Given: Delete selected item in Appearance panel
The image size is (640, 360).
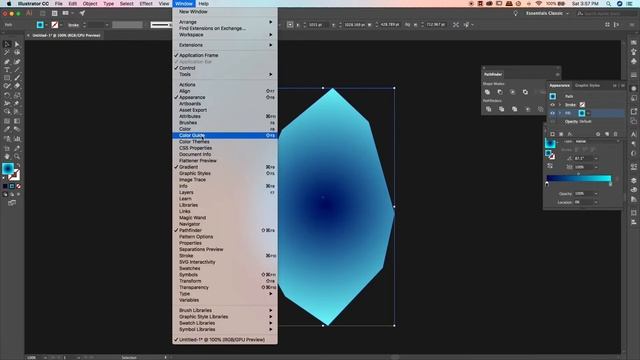Looking at the screenshot, I should point(616,134).
